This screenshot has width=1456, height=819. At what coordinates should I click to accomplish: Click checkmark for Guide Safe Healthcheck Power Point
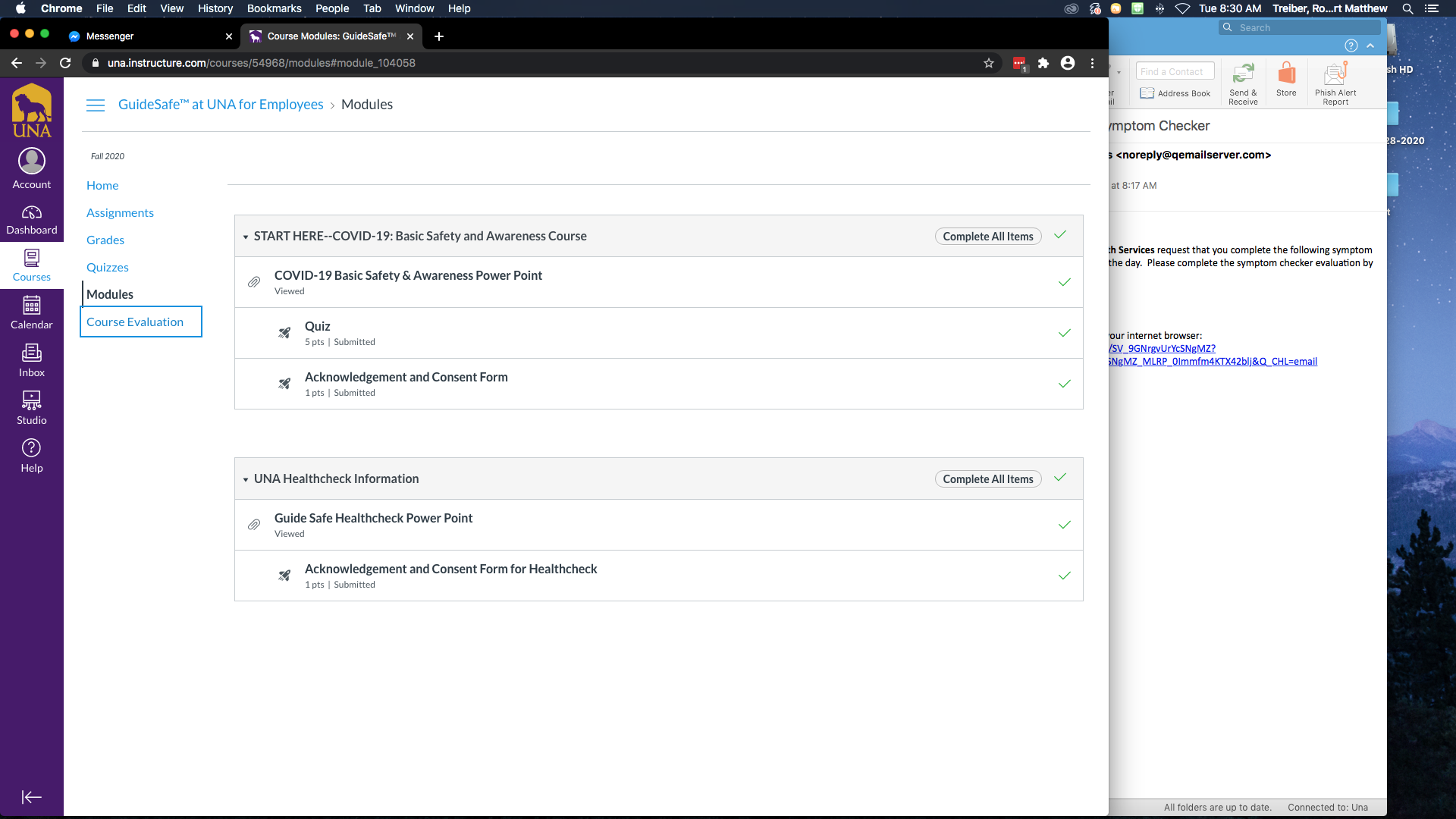tap(1064, 525)
